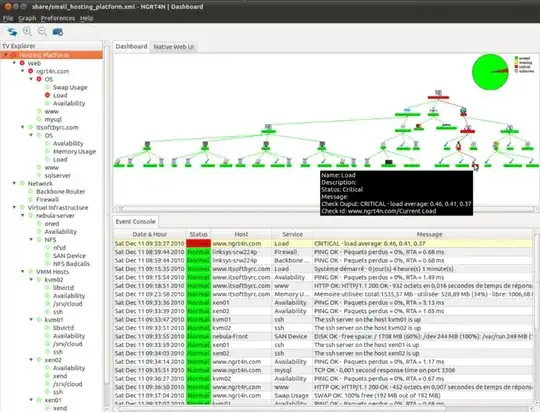Collapse the VMM Hosts tree node

click(x=23, y=271)
